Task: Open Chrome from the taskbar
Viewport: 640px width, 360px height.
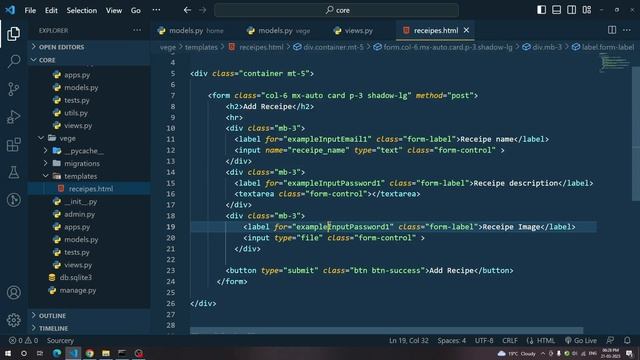Action: pyautogui.click(x=89, y=353)
